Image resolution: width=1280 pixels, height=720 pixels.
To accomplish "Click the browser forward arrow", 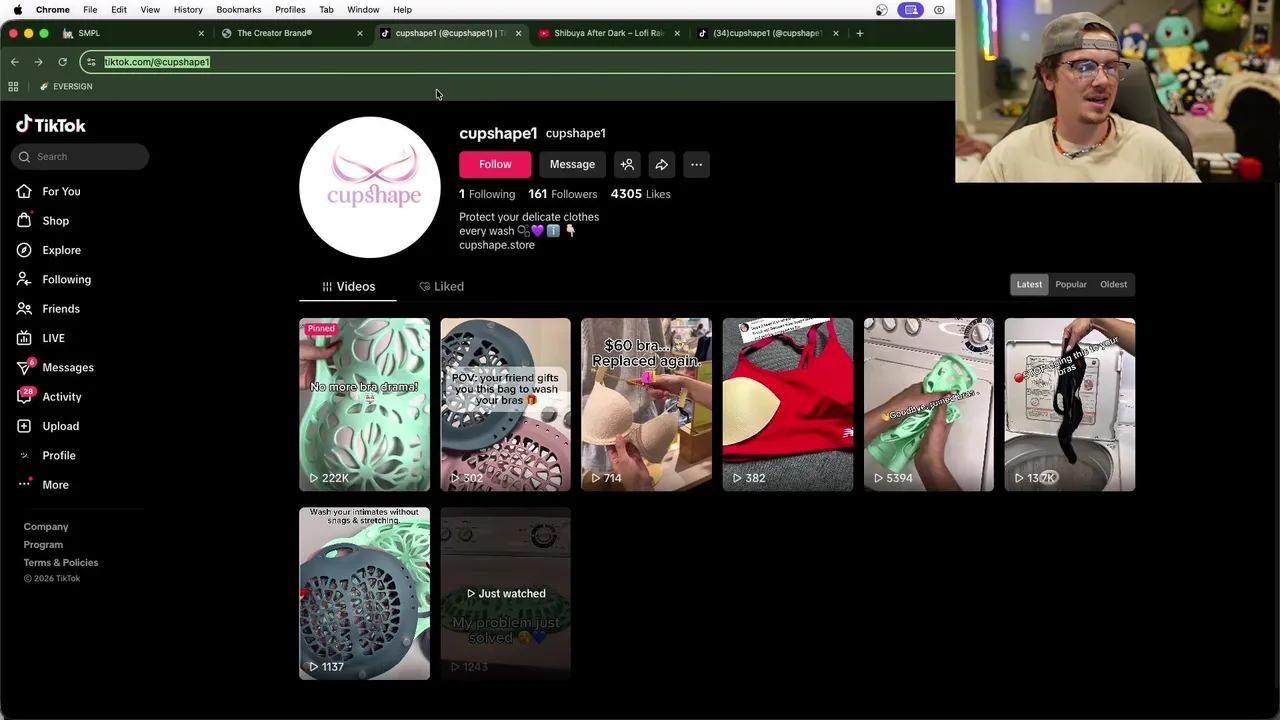I will 38,62.
